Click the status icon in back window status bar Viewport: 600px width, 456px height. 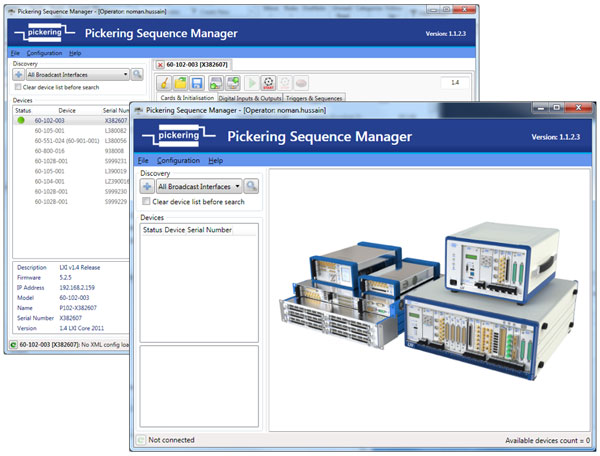pos(13,345)
